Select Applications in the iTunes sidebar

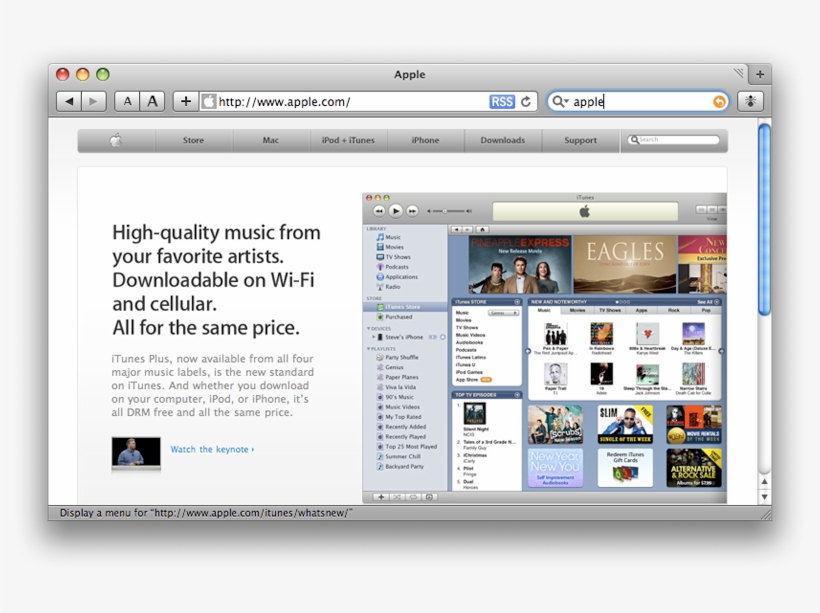click(x=397, y=277)
